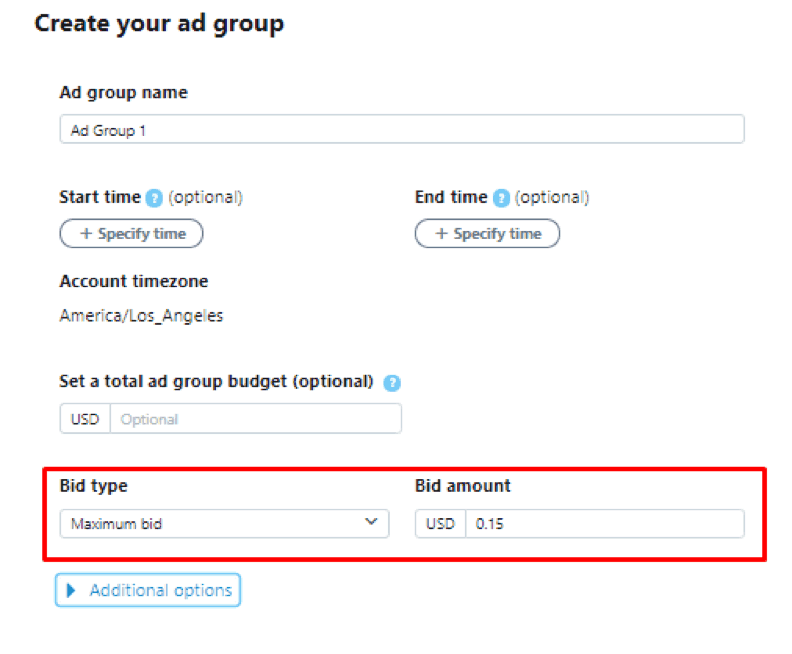Viewport: 792px width, 654px height.
Task: Click the triangle icon beside Additional options
Action: click(72, 591)
